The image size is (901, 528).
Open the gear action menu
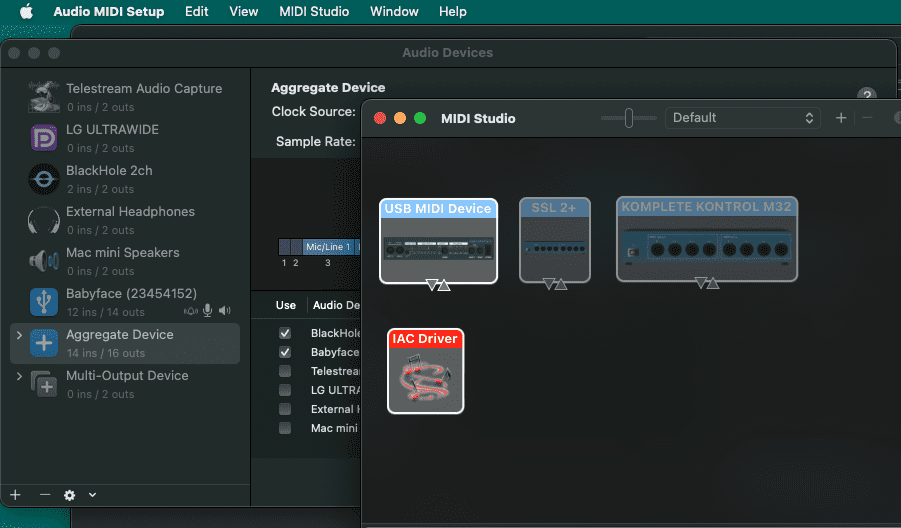(70, 495)
